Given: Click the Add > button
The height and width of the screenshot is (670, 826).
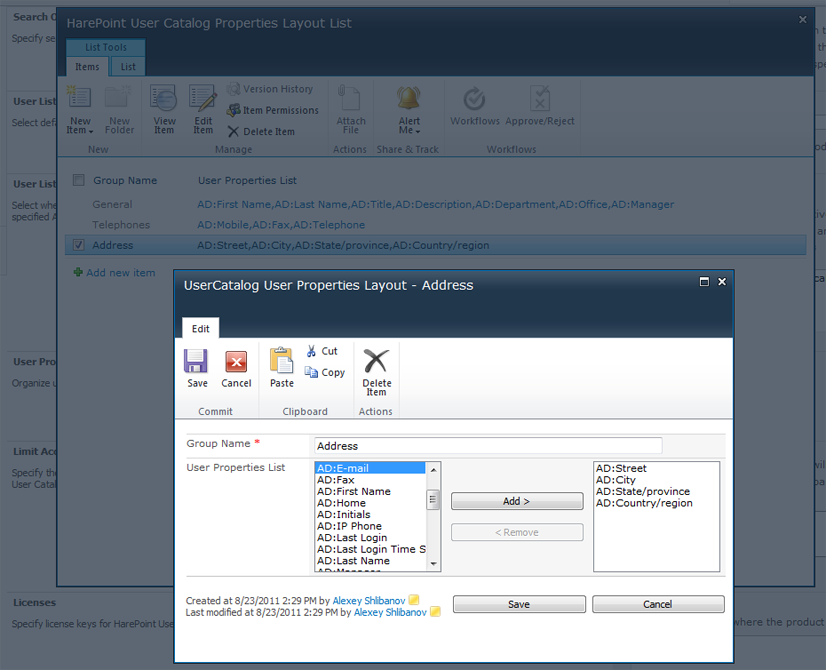Looking at the screenshot, I should click(x=517, y=501).
